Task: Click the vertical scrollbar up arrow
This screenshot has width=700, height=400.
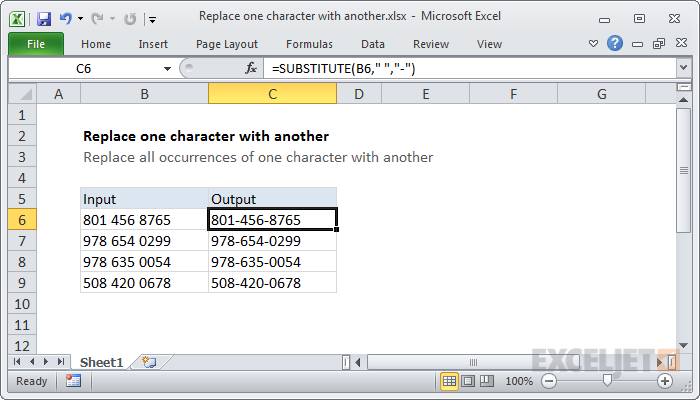Action: pos(683,100)
